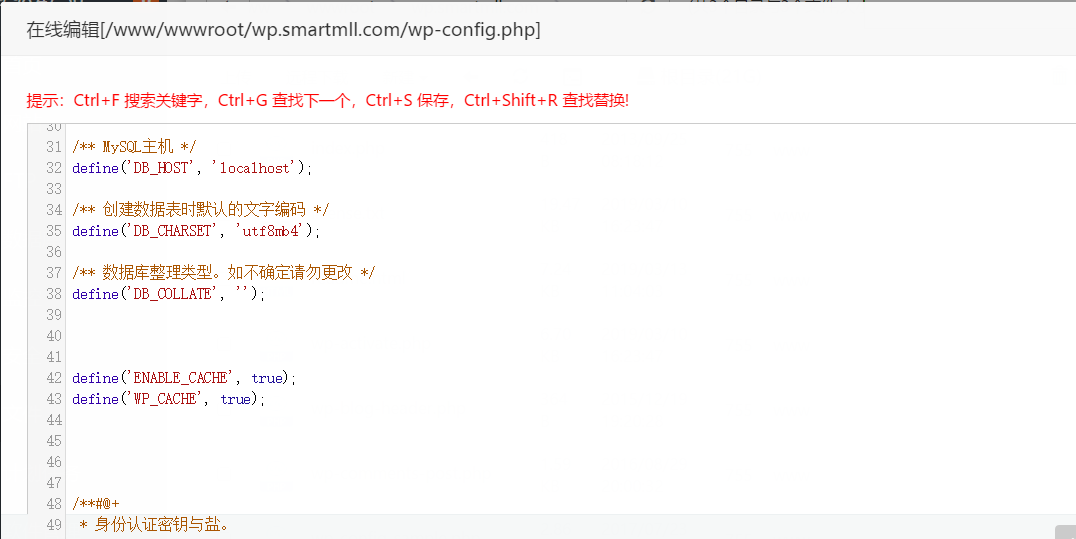Click empty line 40 in the editor
Viewport: 1076px width, 539px height.
click(300, 336)
